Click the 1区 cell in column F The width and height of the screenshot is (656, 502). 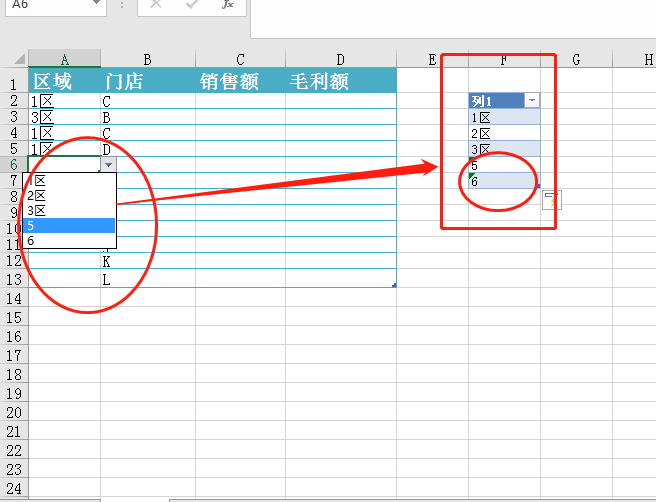pos(504,117)
